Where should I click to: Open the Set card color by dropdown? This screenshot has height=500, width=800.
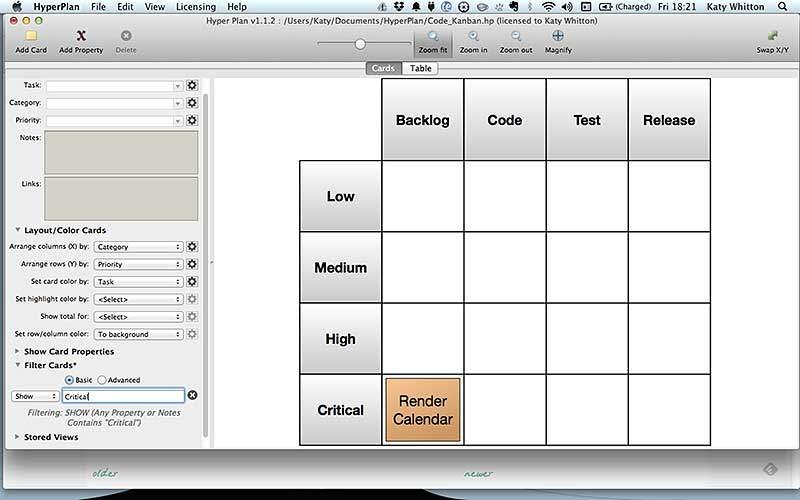[x=138, y=282]
